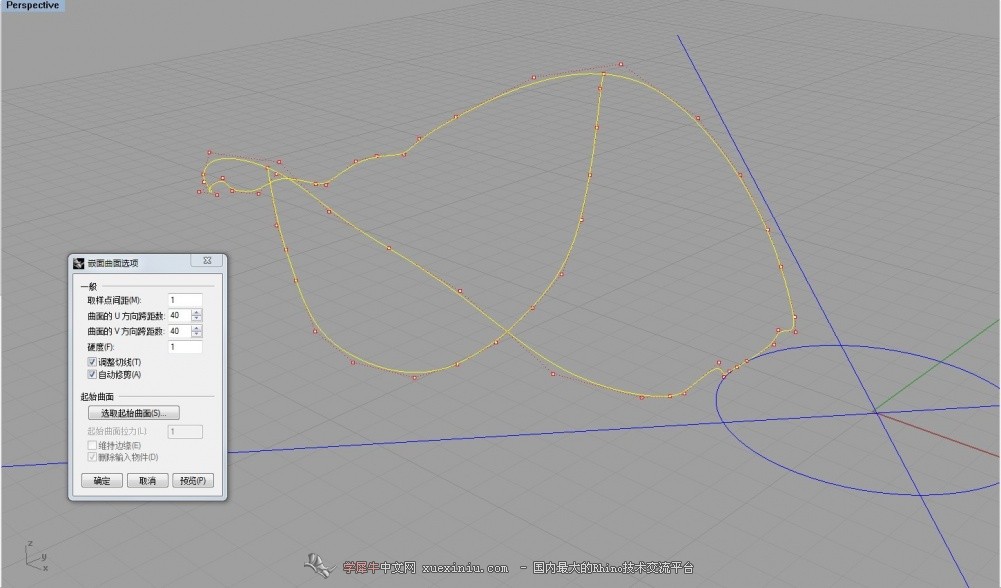Close the 嵌面曲面选项 dialog
This screenshot has height=588, width=1001.
pyautogui.click(x=207, y=260)
